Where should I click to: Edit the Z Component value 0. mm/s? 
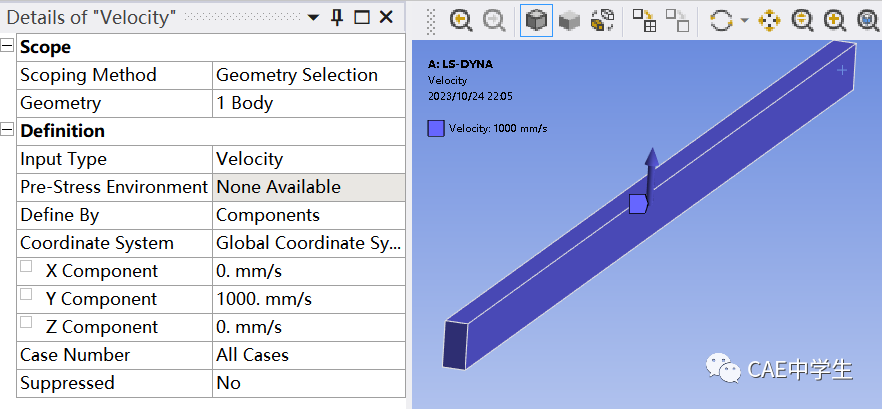coord(309,327)
